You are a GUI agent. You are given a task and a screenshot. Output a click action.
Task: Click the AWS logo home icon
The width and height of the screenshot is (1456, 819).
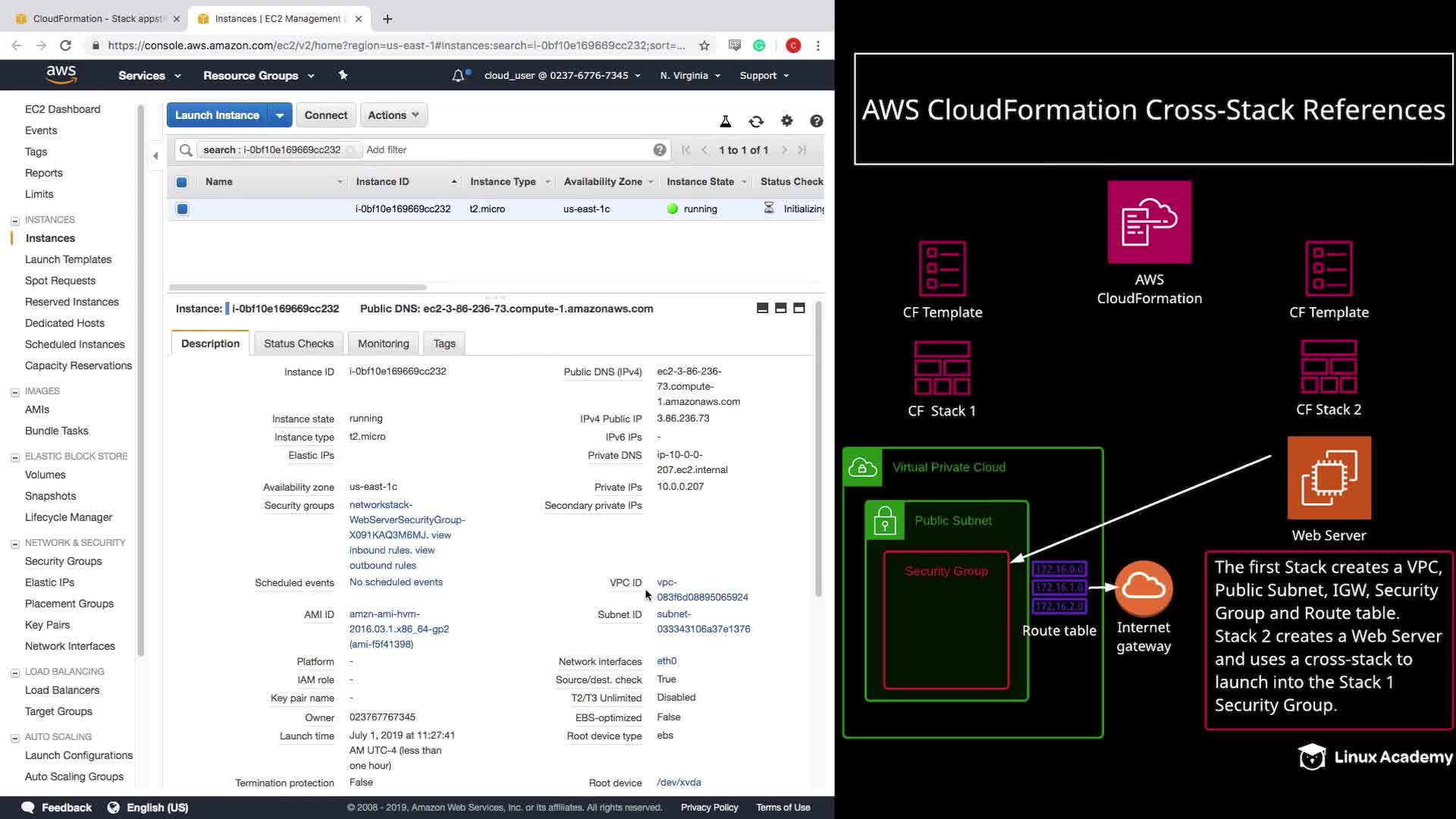[x=61, y=74]
